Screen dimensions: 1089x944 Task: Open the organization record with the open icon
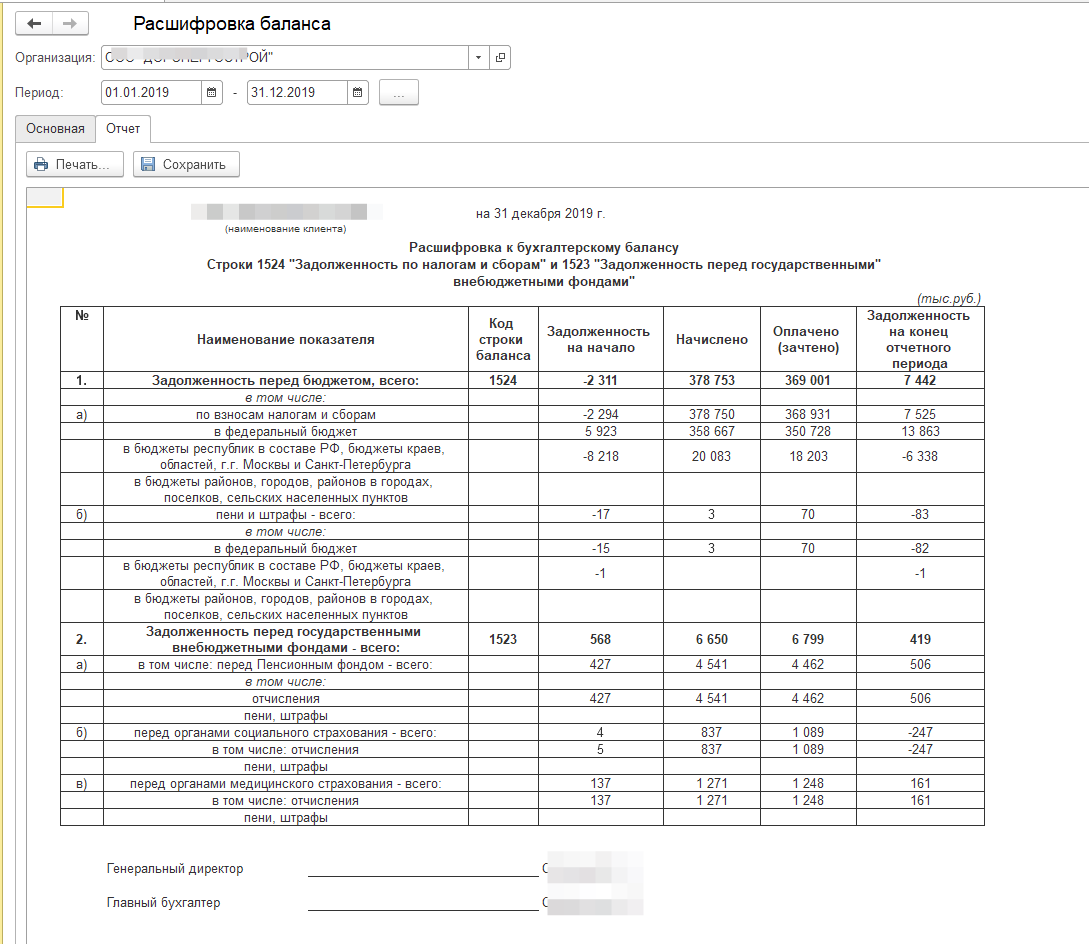tap(500, 58)
